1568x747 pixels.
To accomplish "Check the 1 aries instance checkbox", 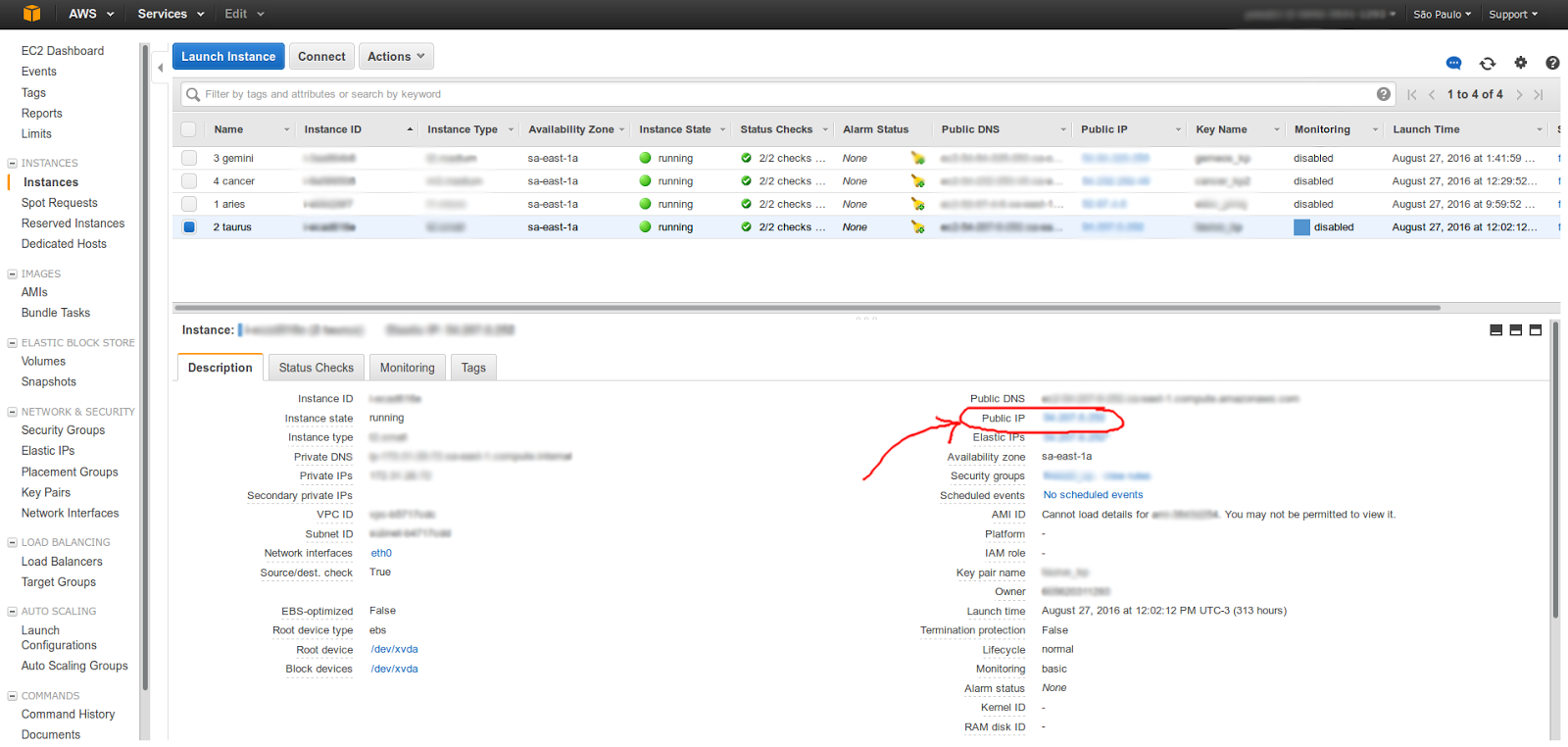I will [x=189, y=204].
